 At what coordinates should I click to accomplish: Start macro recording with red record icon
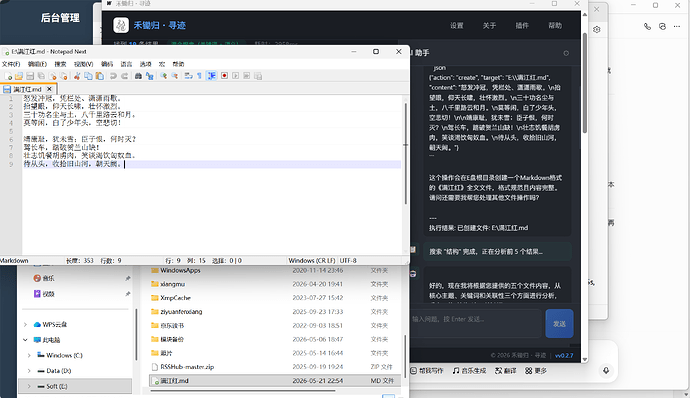coord(224,76)
